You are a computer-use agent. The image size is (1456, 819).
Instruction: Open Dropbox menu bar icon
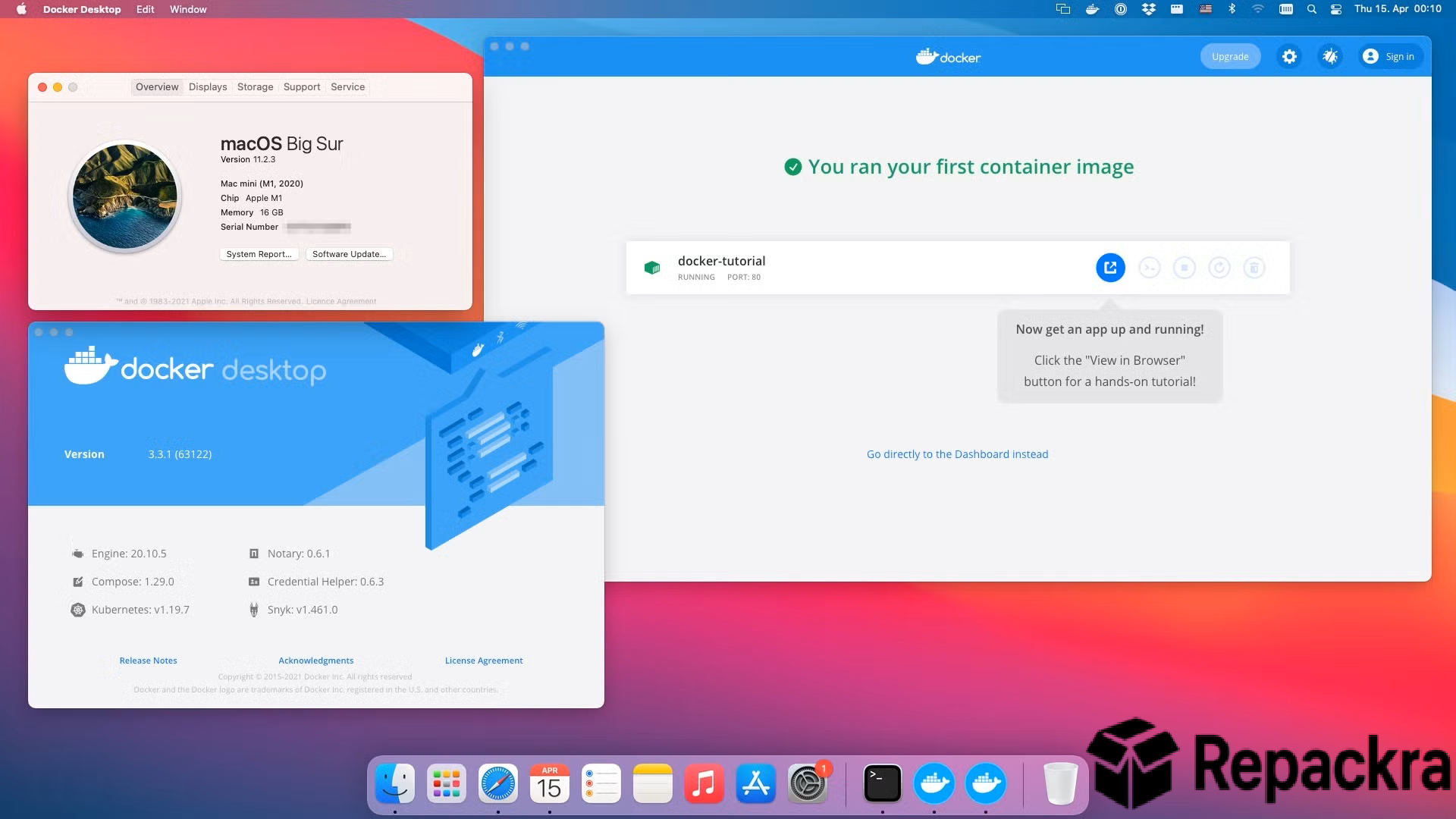pyautogui.click(x=1149, y=9)
